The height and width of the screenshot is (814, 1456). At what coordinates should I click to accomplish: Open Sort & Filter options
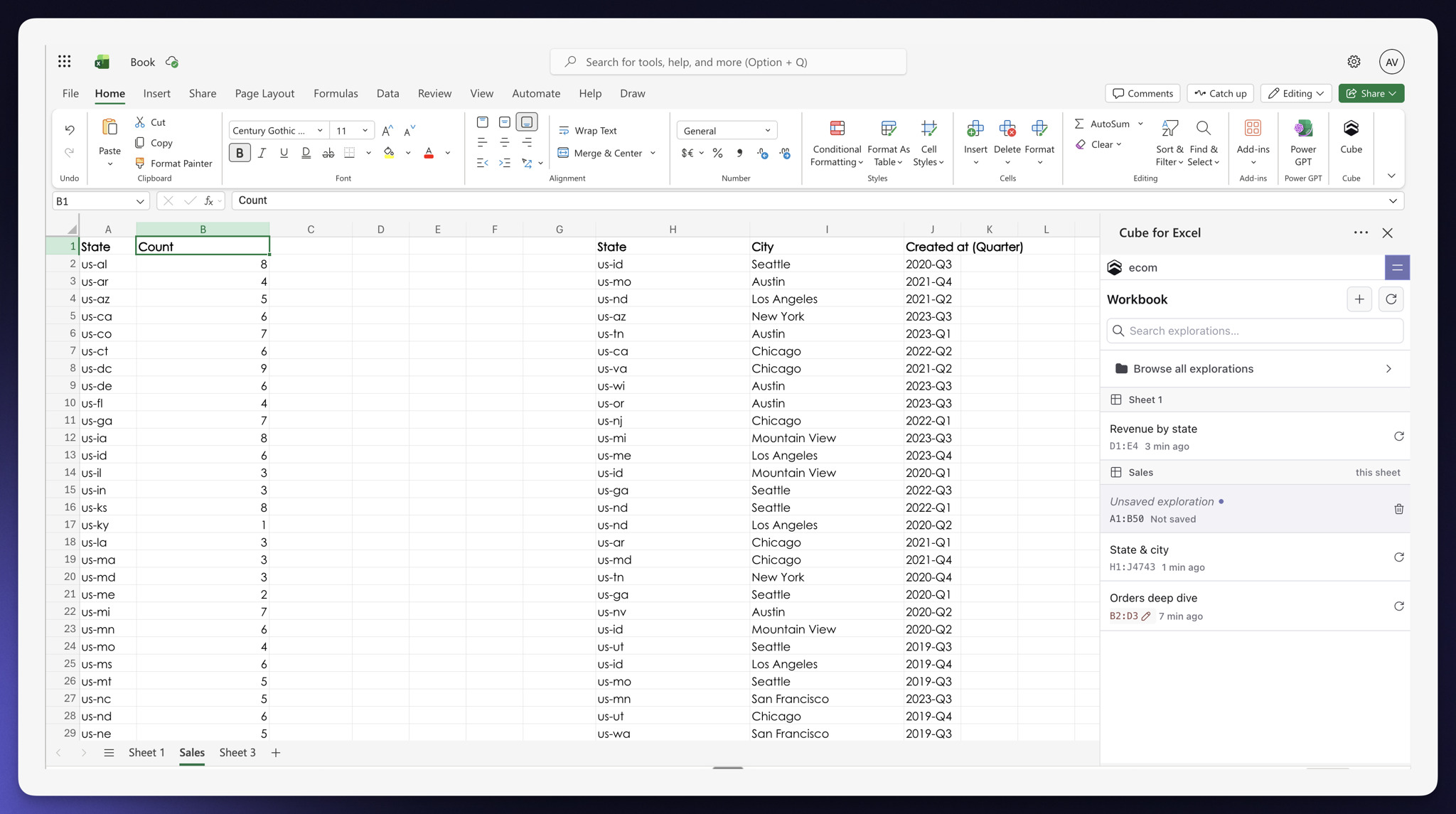[1169, 143]
